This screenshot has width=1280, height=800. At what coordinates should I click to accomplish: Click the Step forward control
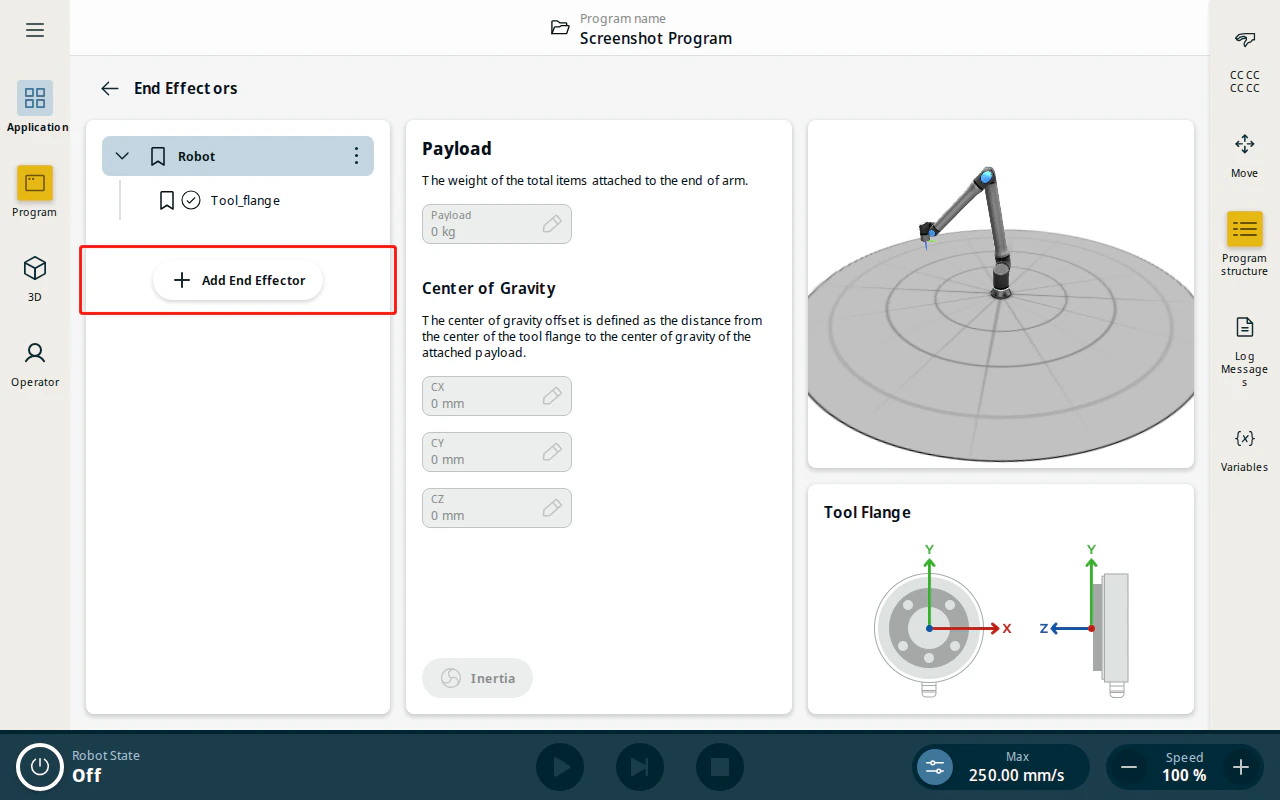[640, 767]
